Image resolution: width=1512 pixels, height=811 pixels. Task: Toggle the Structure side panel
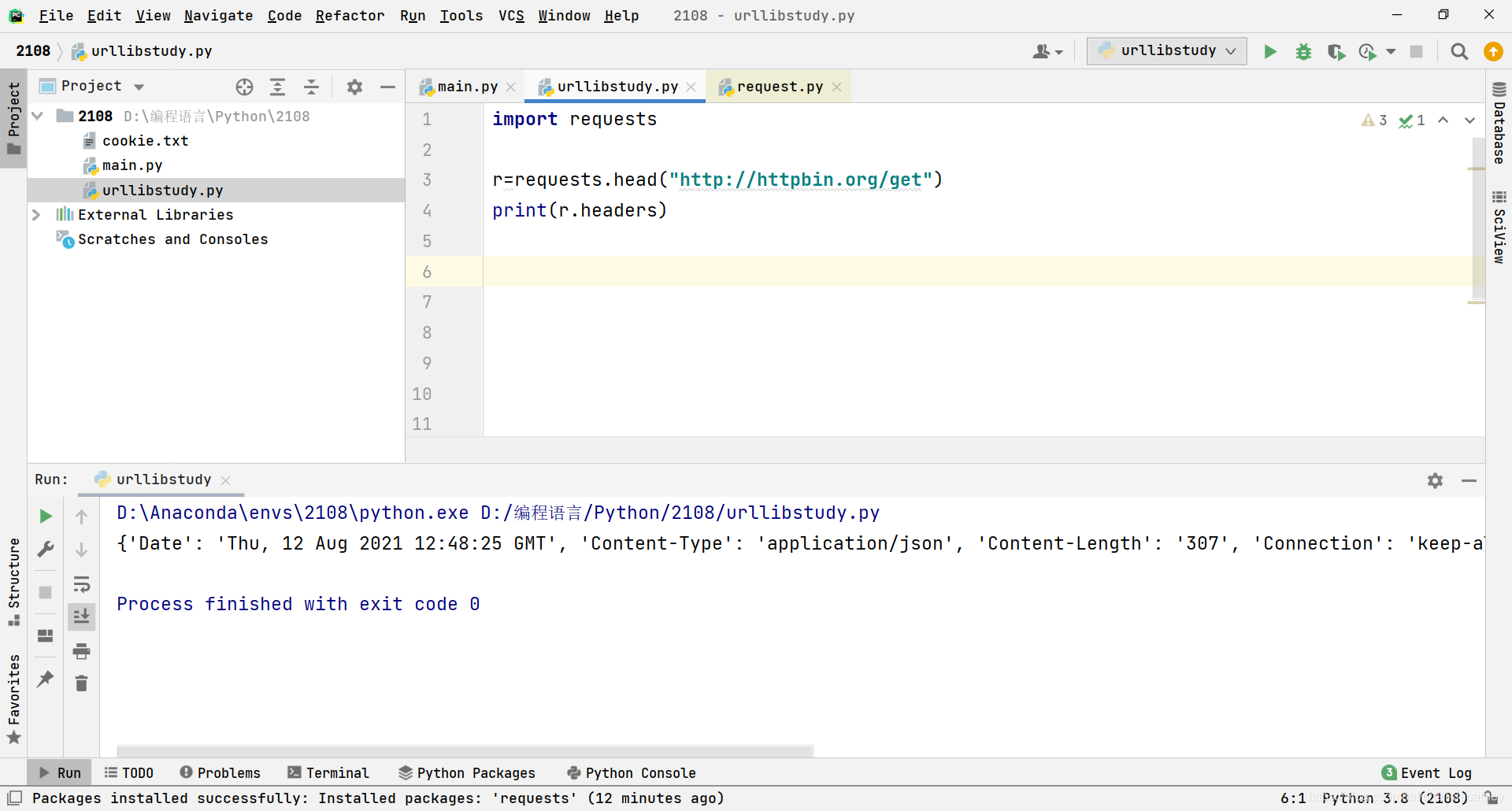tap(13, 583)
